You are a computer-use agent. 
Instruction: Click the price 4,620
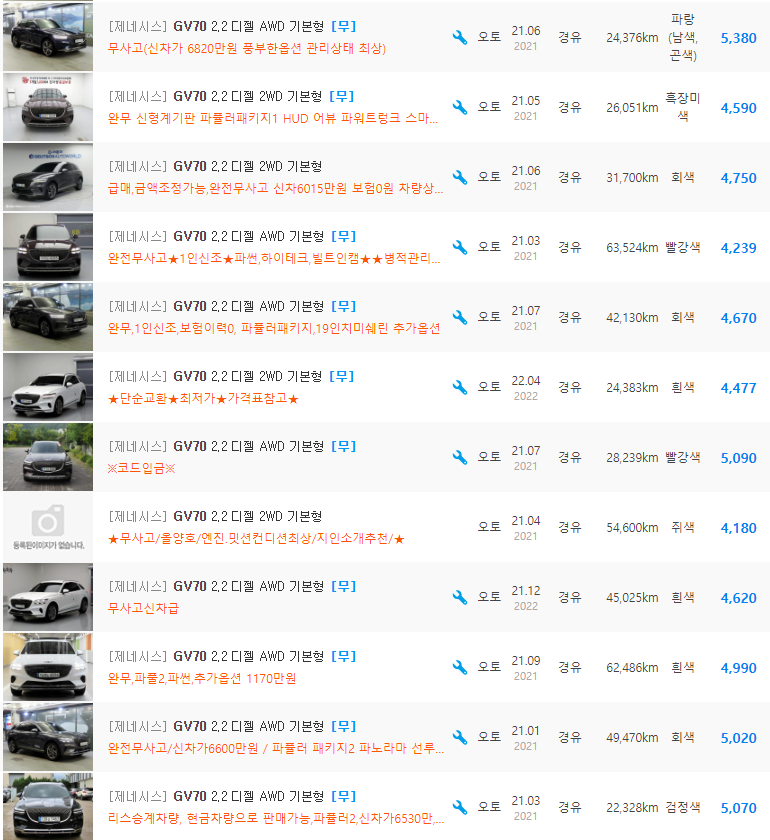738,598
